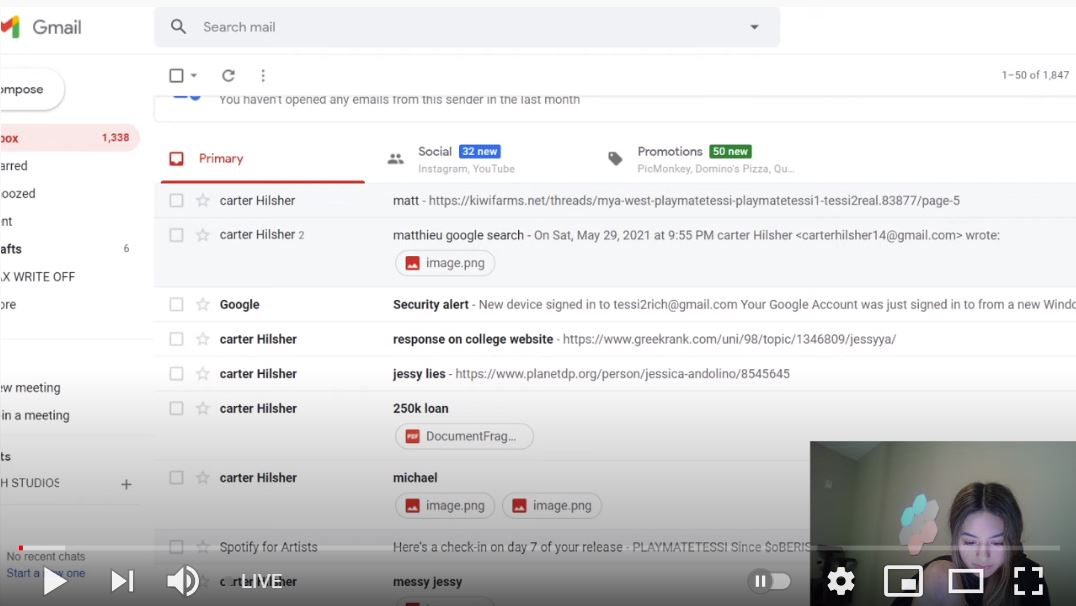Star the 'jessy lies' email
This screenshot has width=1076, height=606.
click(x=202, y=373)
